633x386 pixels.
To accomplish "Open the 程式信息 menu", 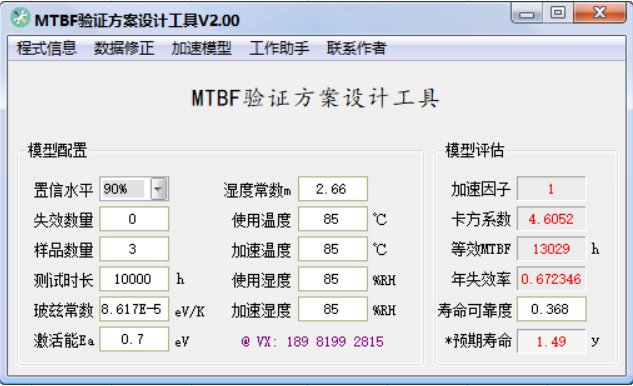I will coord(46,48).
